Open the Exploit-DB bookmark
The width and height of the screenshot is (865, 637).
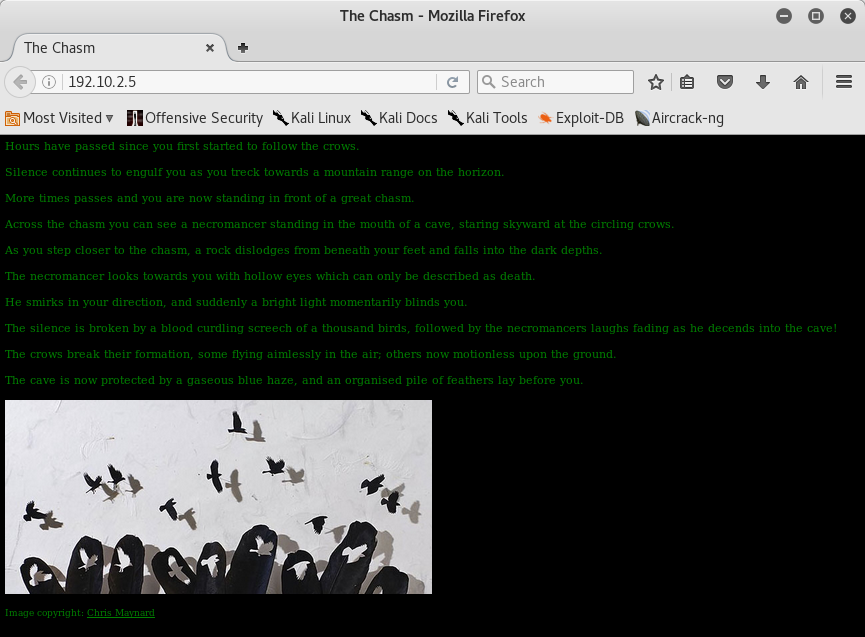tap(580, 118)
